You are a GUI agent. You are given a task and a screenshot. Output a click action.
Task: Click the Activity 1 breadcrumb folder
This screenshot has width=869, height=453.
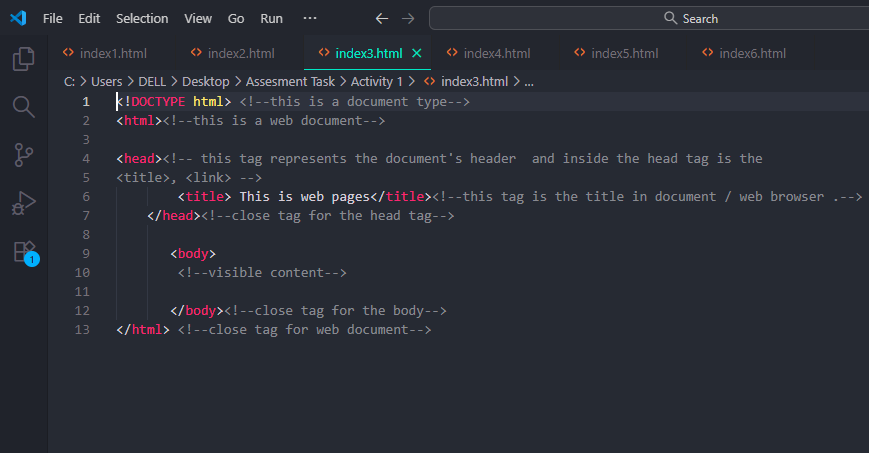[x=376, y=81]
